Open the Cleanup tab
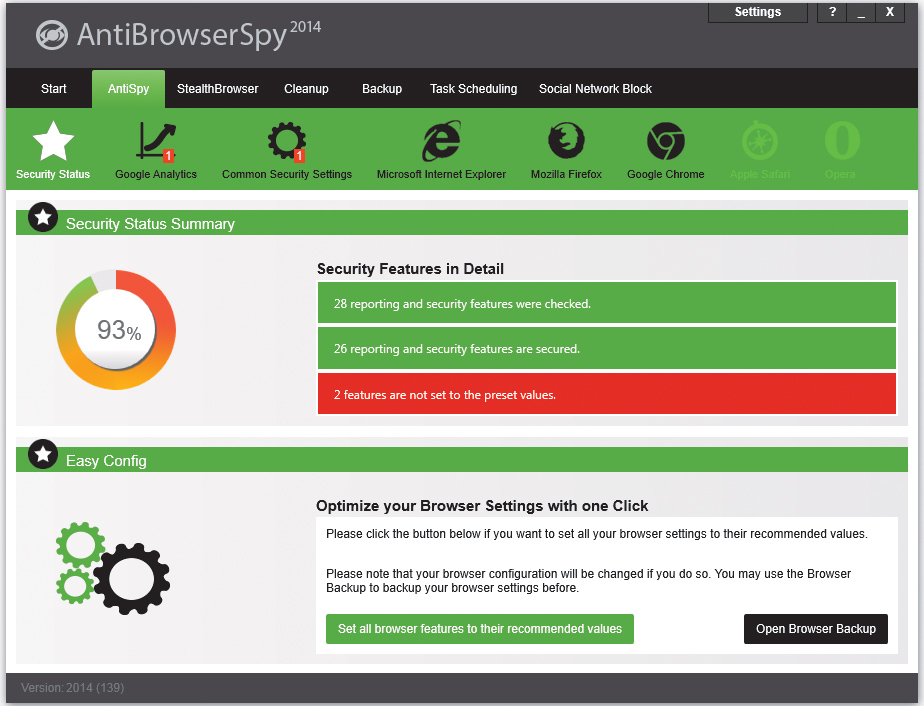The image size is (924, 706). (306, 88)
